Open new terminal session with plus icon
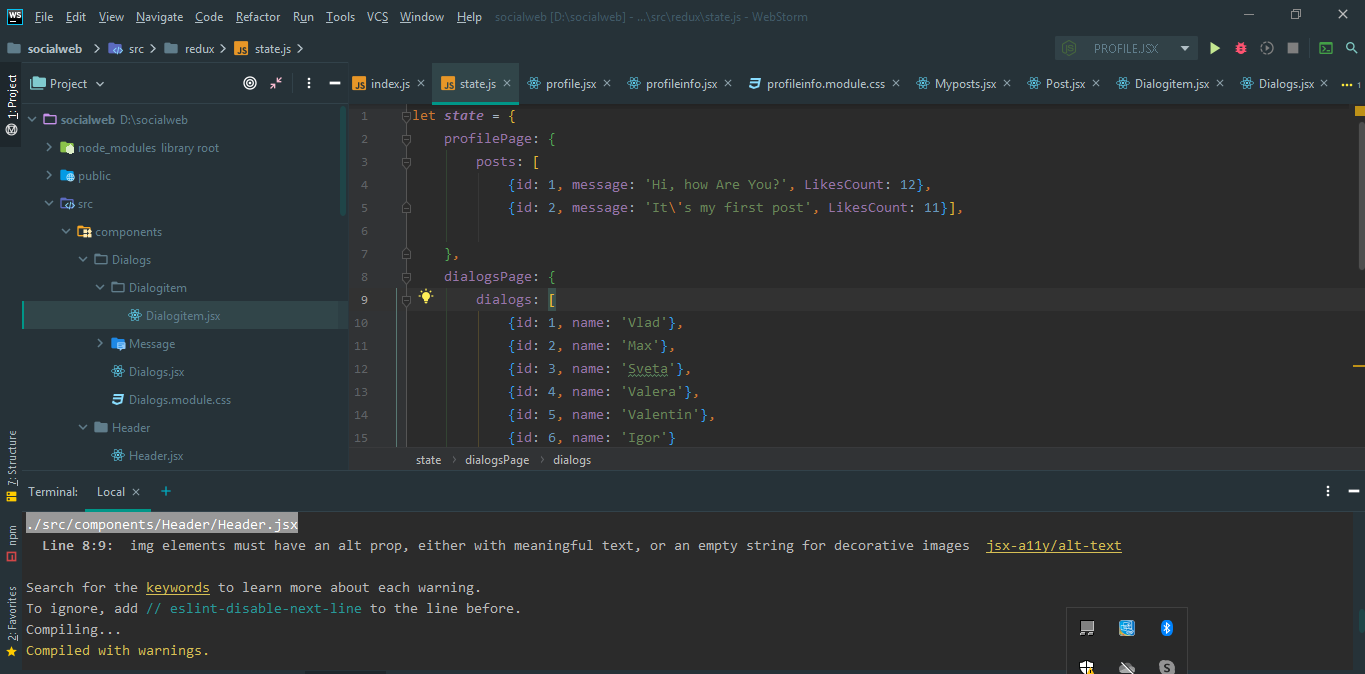This screenshot has height=674, width=1365. 166,491
